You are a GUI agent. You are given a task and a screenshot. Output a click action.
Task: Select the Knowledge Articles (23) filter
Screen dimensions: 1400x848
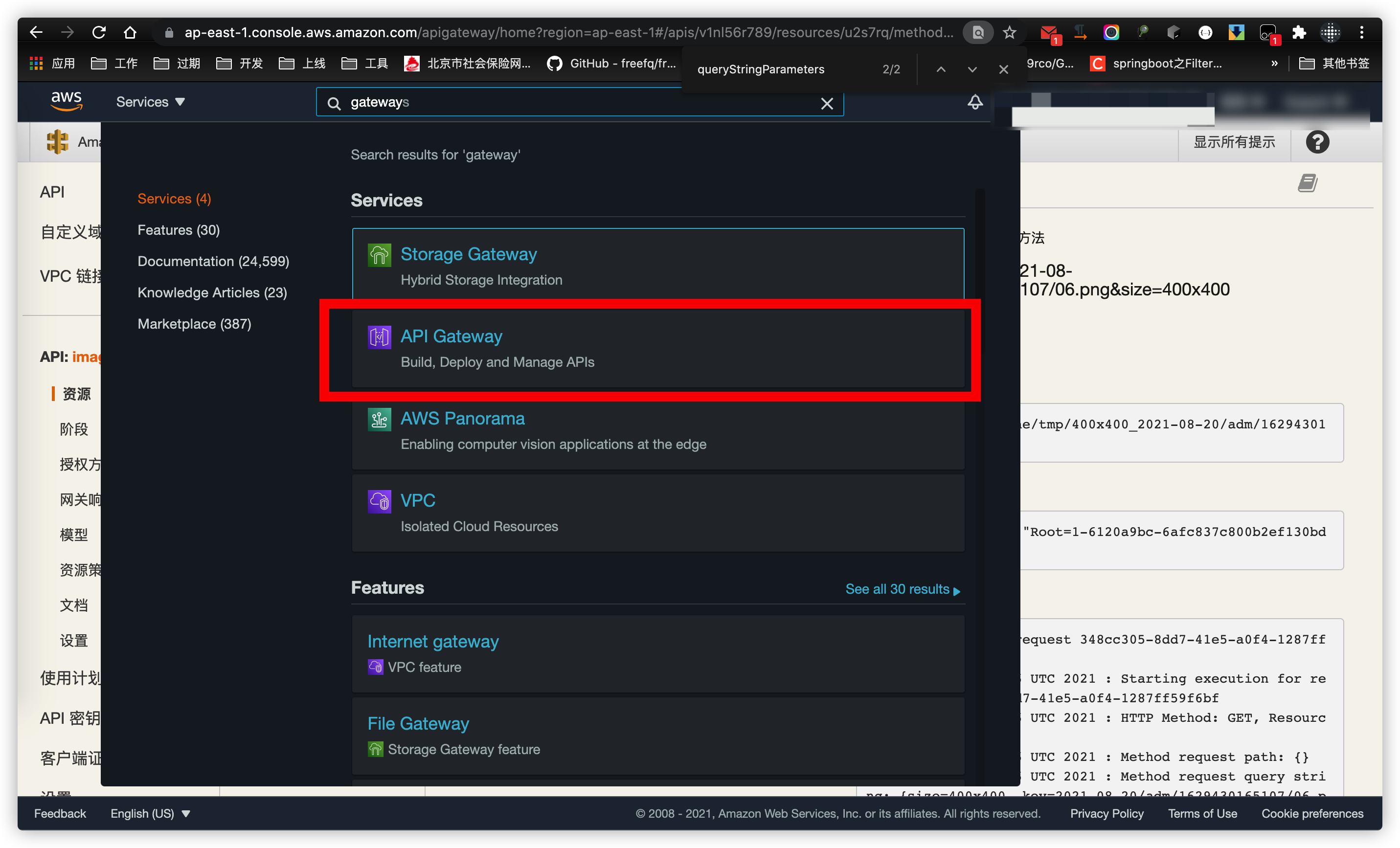212,292
